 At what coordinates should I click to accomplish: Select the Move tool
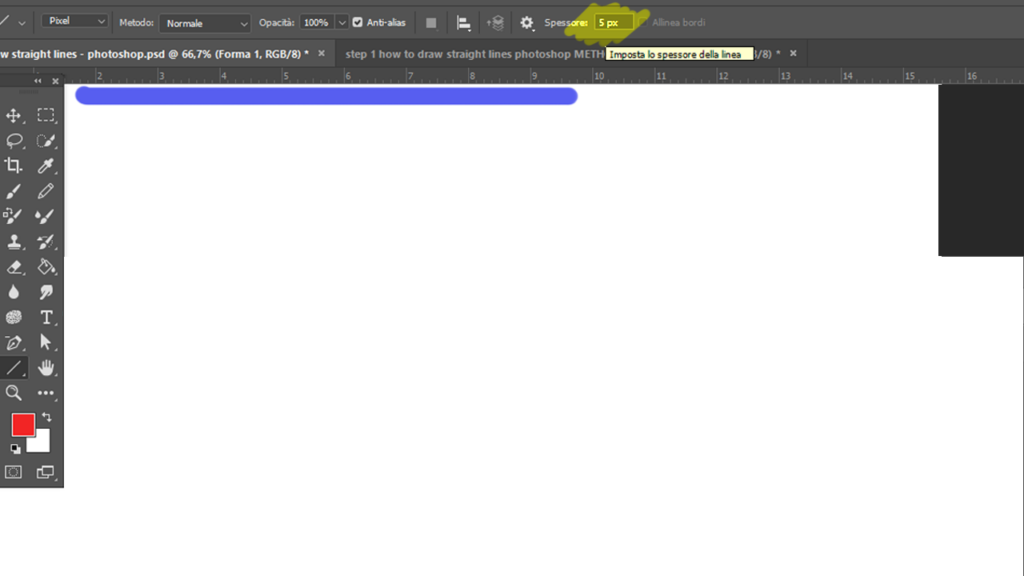[x=14, y=116]
